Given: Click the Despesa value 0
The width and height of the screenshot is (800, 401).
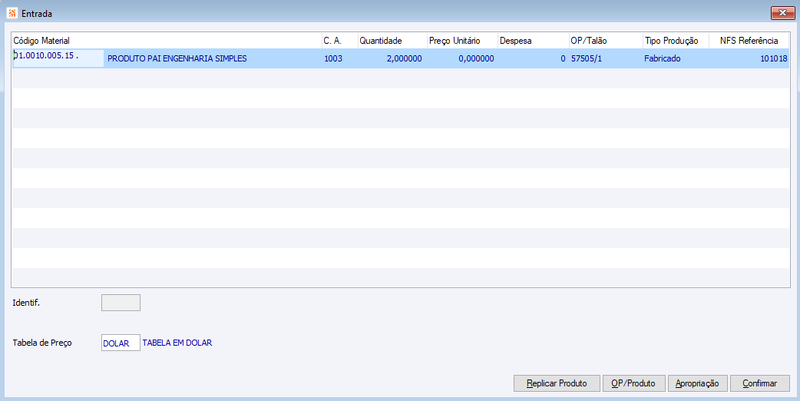Looking at the screenshot, I should (563, 59).
